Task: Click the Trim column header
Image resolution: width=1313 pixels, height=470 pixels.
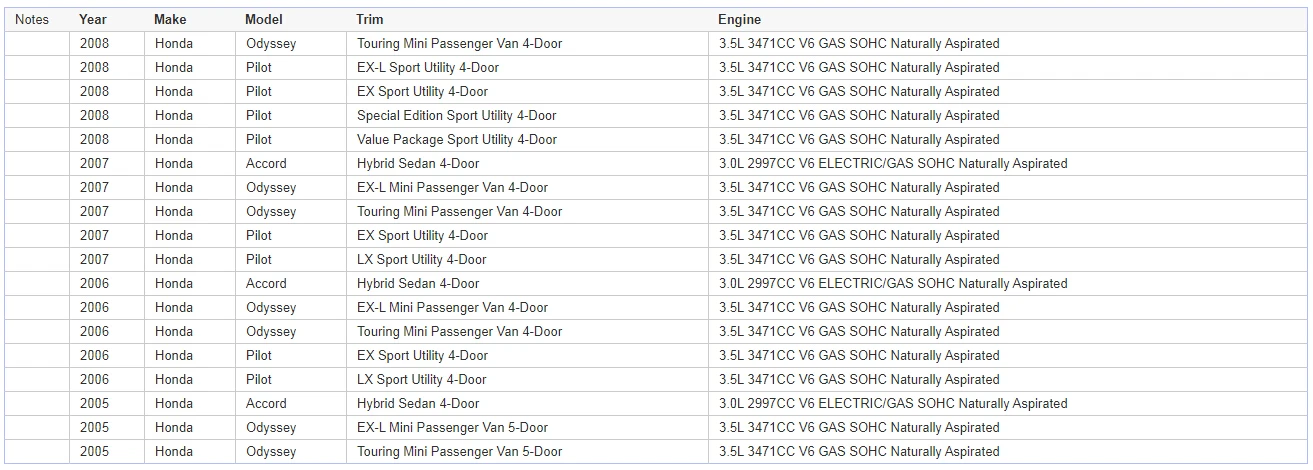Action: pos(369,19)
